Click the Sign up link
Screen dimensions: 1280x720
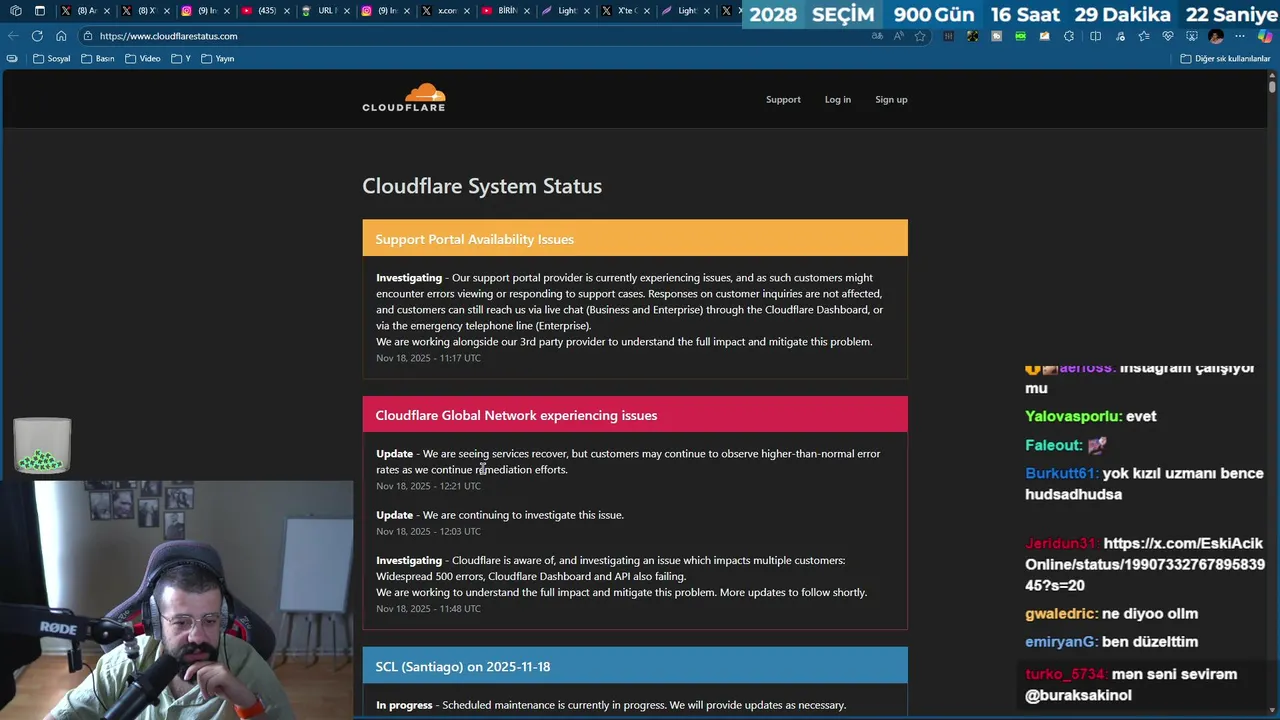coord(891,99)
